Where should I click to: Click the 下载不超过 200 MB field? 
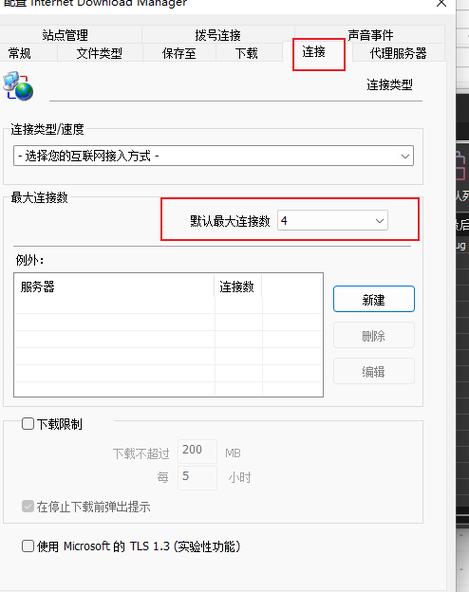[x=197, y=451]
